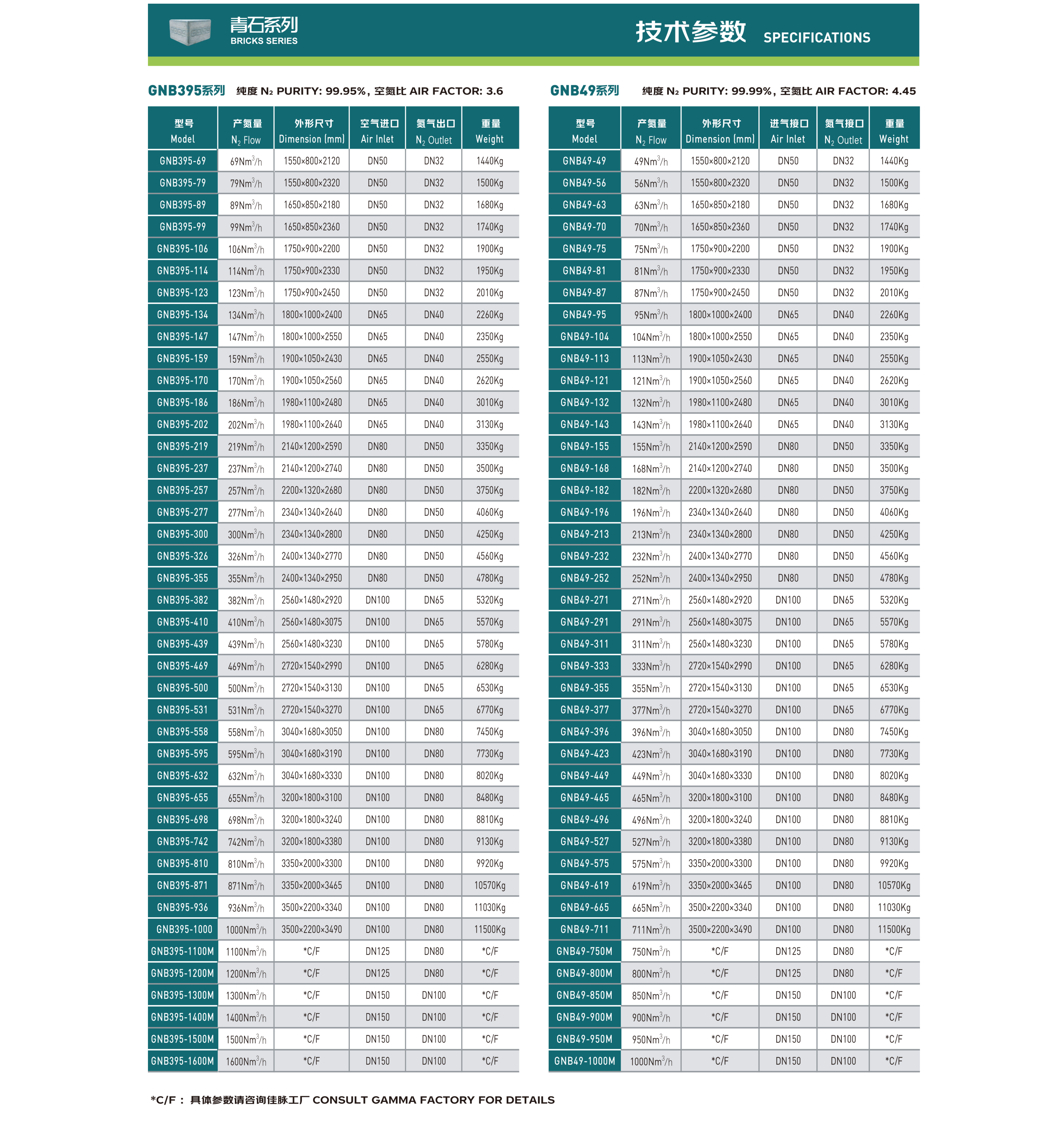Click the GNB395-106 model cell
The width and height of the screenshot is (1064, 1128).
183,249
